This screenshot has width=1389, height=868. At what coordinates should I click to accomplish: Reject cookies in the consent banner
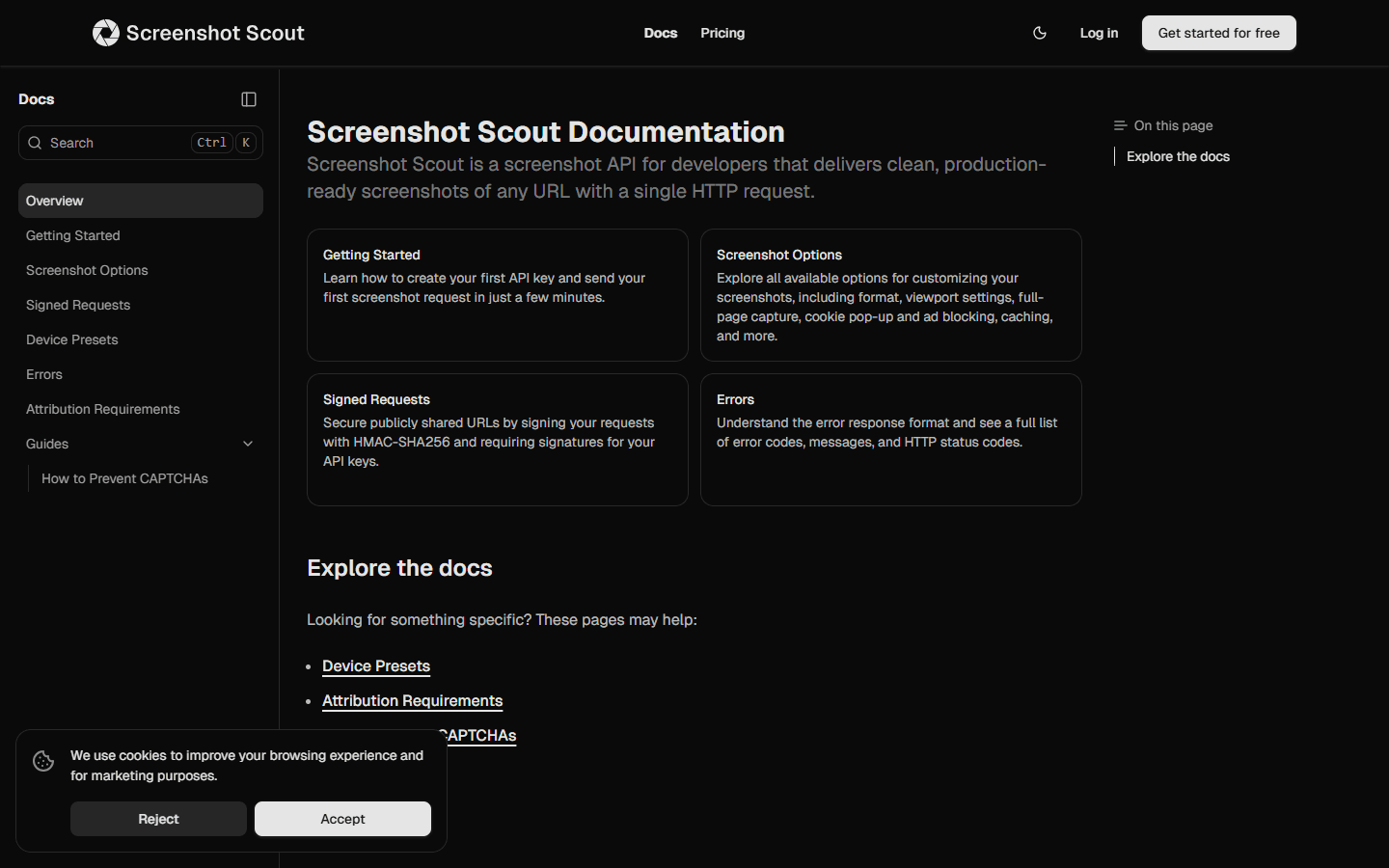point(158,819)
